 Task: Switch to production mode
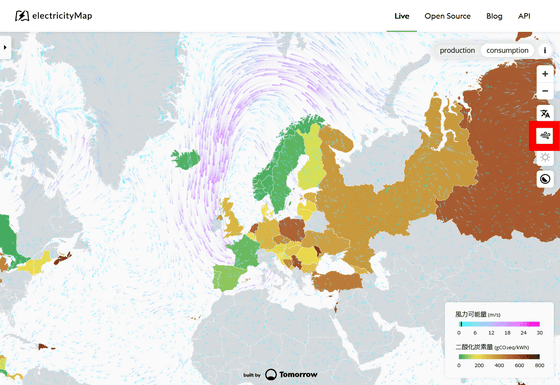457,50
